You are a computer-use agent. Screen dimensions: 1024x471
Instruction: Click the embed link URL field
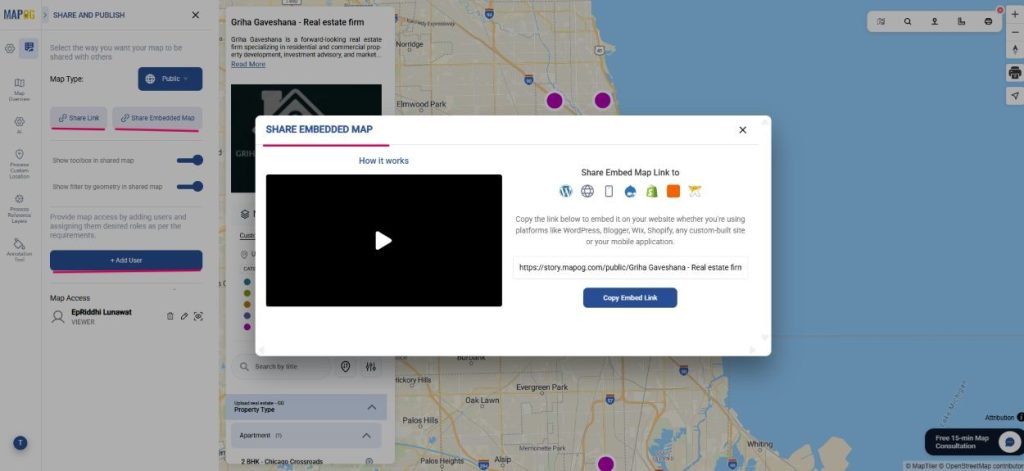(630, 268)
